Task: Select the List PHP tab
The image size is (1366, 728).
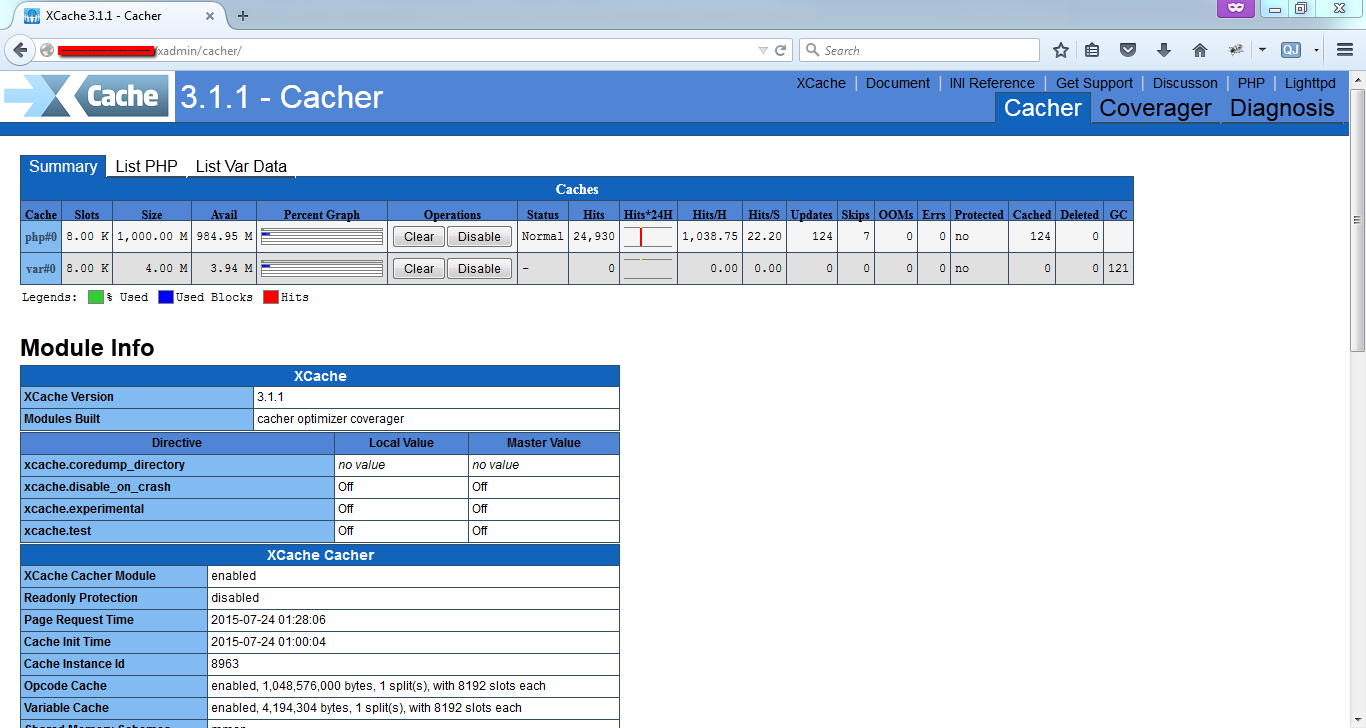Action: pos(146,166)
